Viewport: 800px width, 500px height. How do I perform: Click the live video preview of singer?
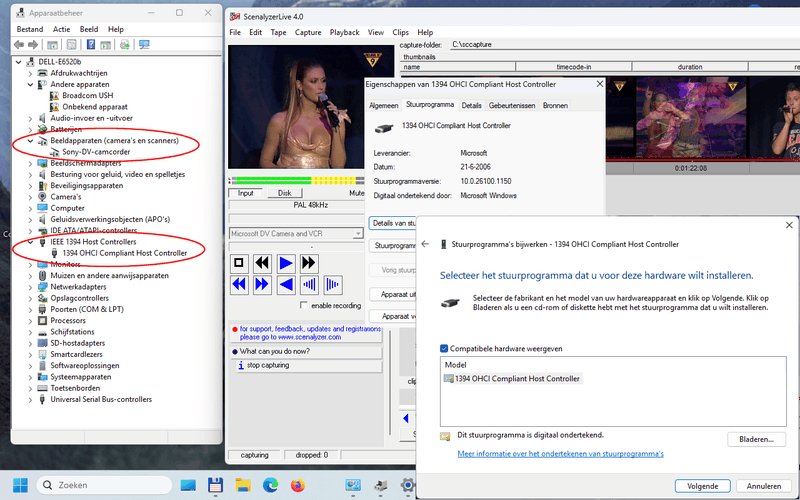coord(311,107)
